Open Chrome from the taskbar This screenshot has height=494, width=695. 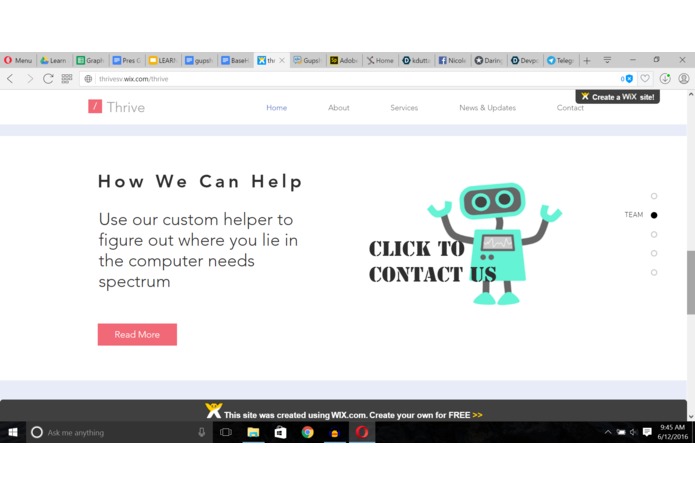point(307,432)
